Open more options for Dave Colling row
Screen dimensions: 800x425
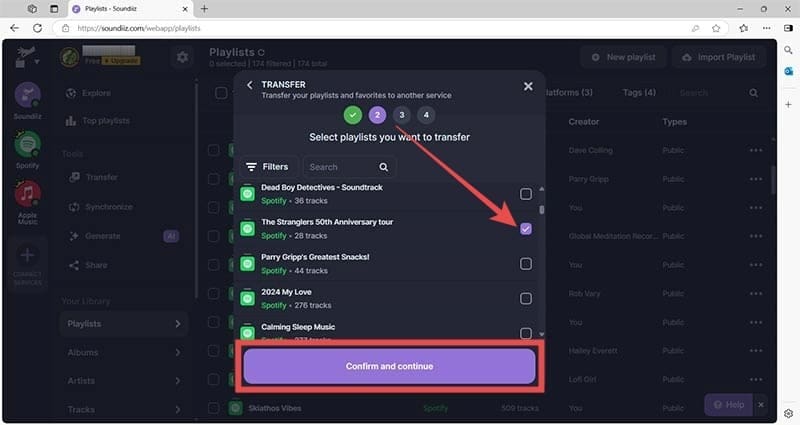click(x=756, y=151)
